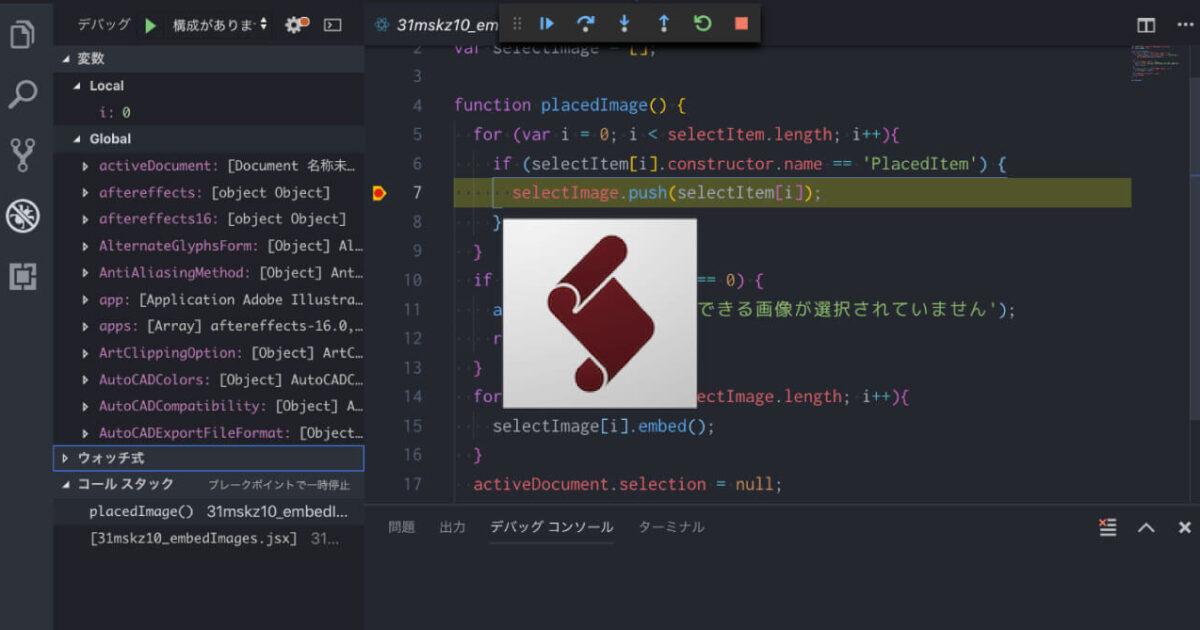Viewport: 1200px width, 630px height.
Task: Grab the debug toolbar drag handle
Action: point(517,23)
